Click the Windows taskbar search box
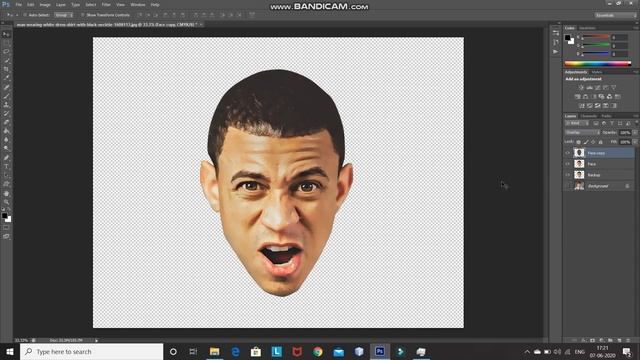Image resolution: width=640 pixels, height=360 pixels. [91, 352]
